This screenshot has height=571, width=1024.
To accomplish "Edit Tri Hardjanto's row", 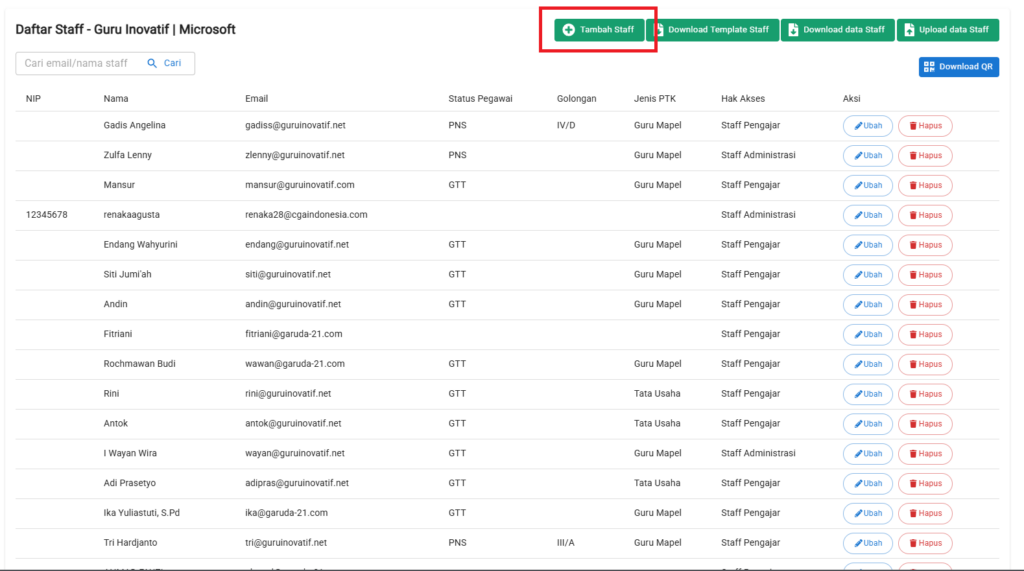I will point(868,544).
